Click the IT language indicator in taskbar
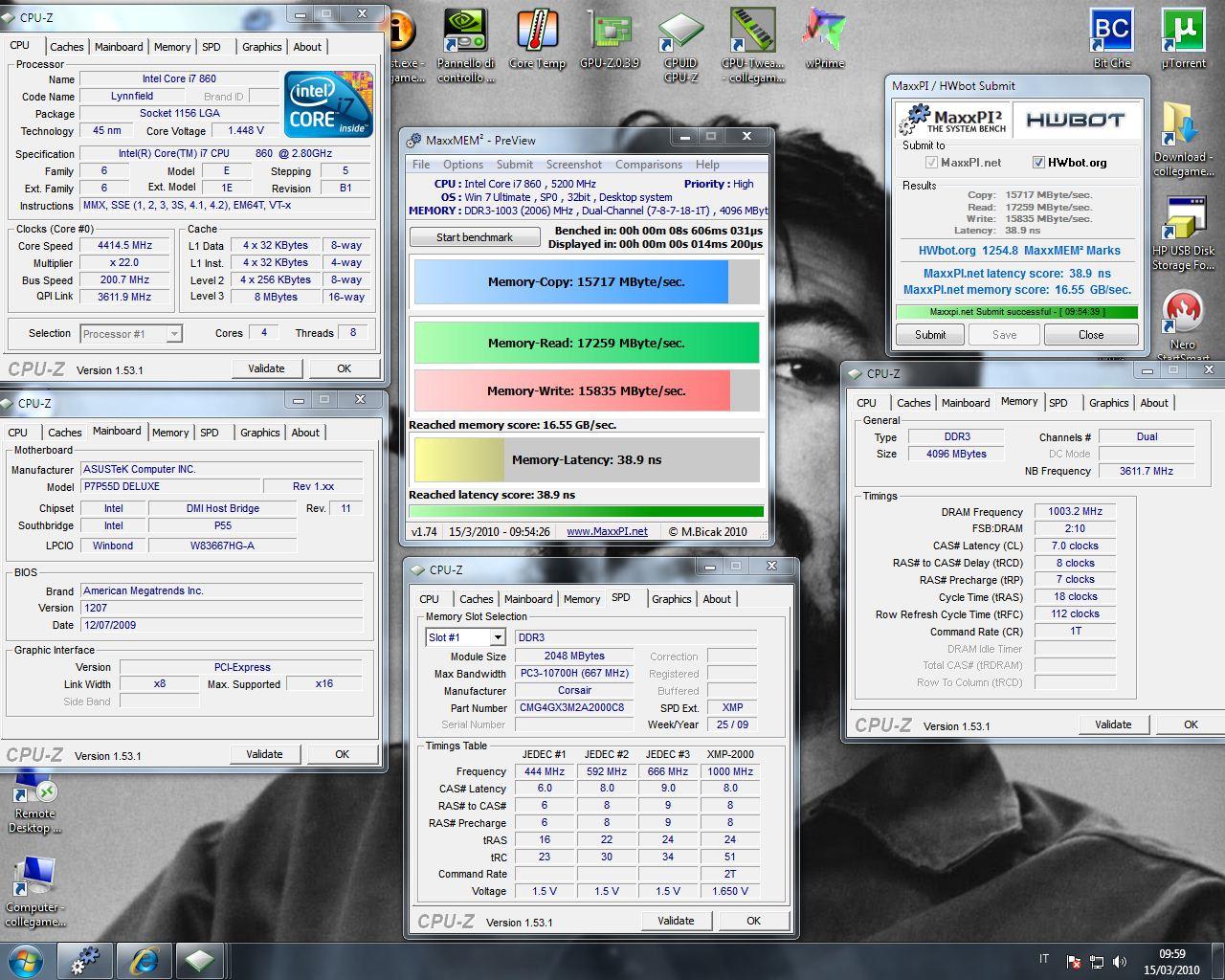Image resolution: width=1225 pixels, height=980 pixels. tap(1043, 959)
